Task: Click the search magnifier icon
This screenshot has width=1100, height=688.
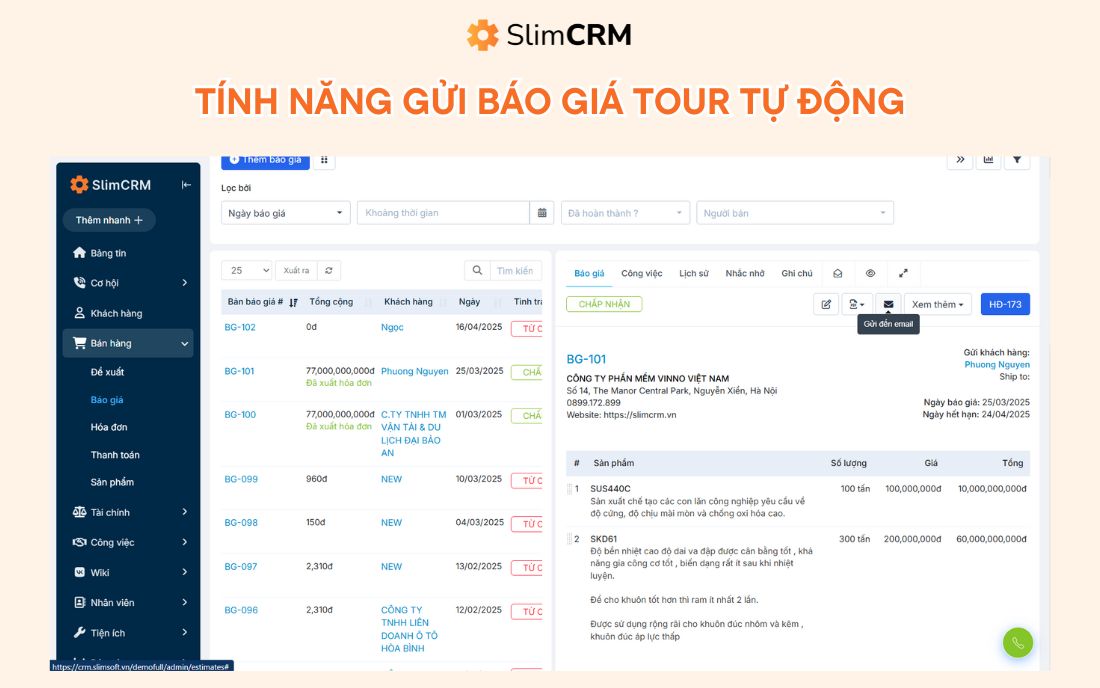Action: click(x=477, y=270)
